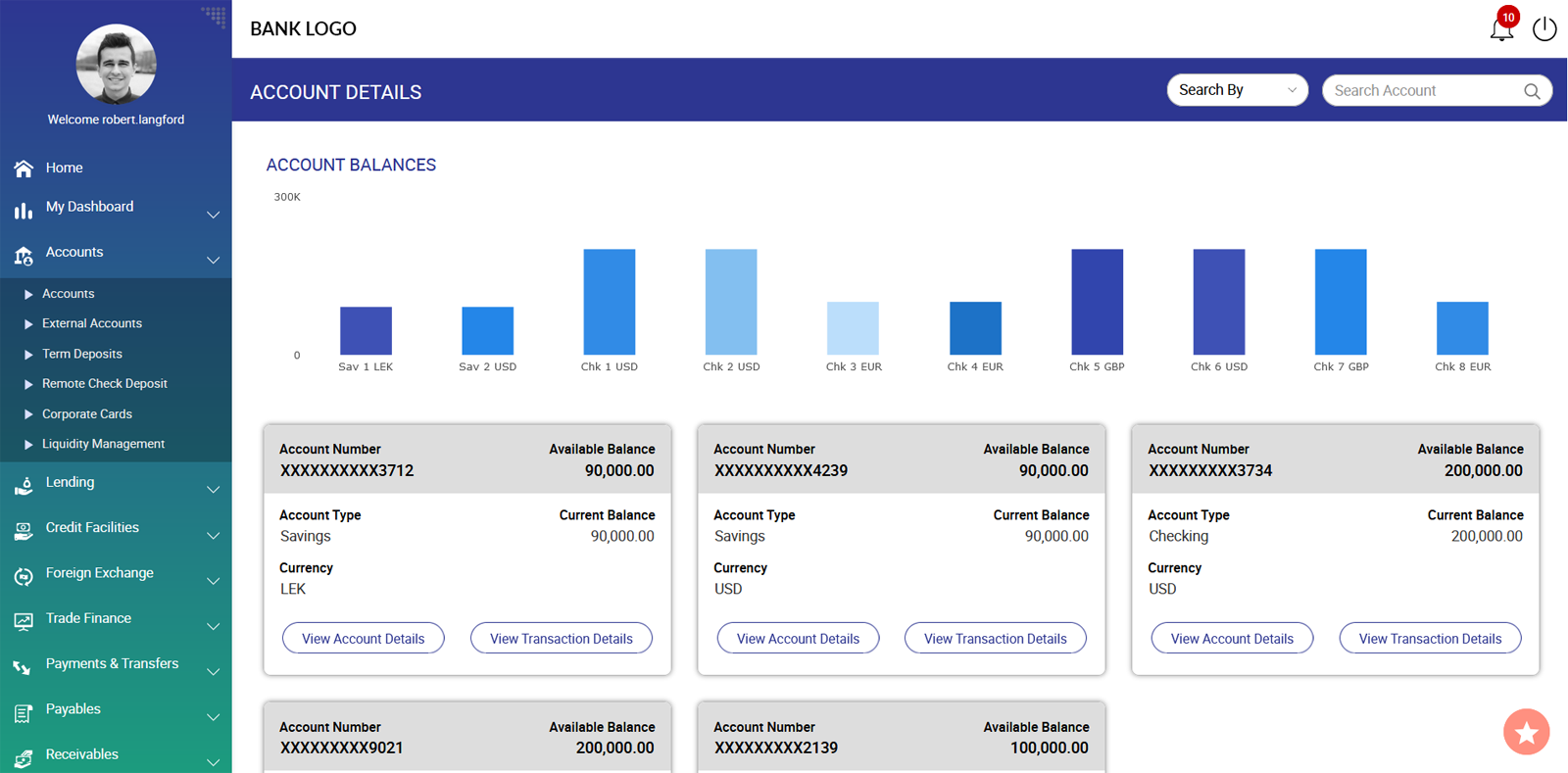Click the Credit Facilities icon
The image size is (1568, 773).
tap(24, 531)
